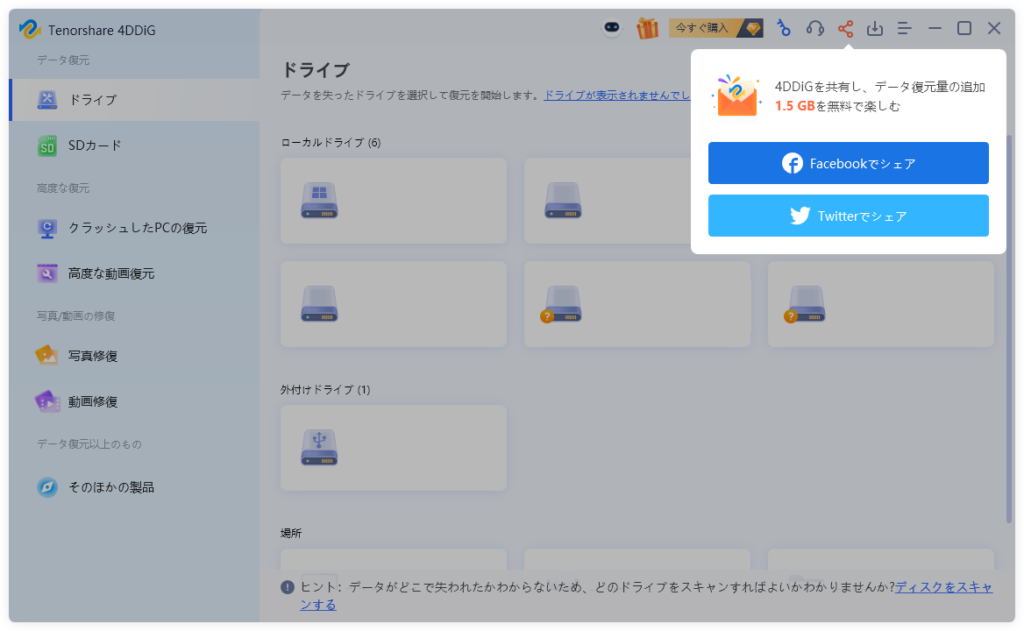1024x631 pixels.
Task: Open 高度な動画復元 in sidebar
Action: 135,274
